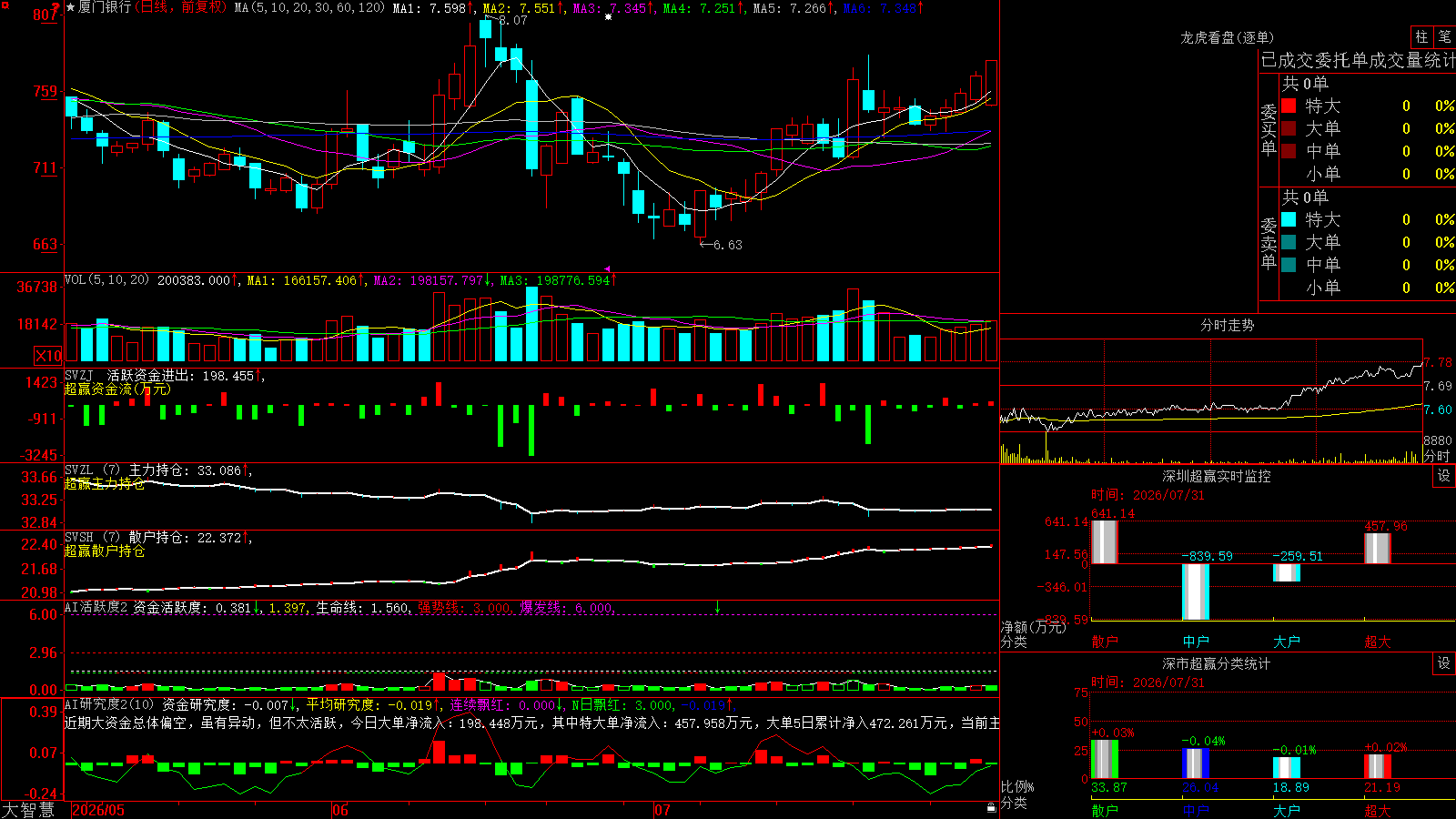The width and height of the screenshot is (1456, 819).
Task: Click the teal 中单 sell order swatch
Action: pyautogui.click(x=1289, y=265)
